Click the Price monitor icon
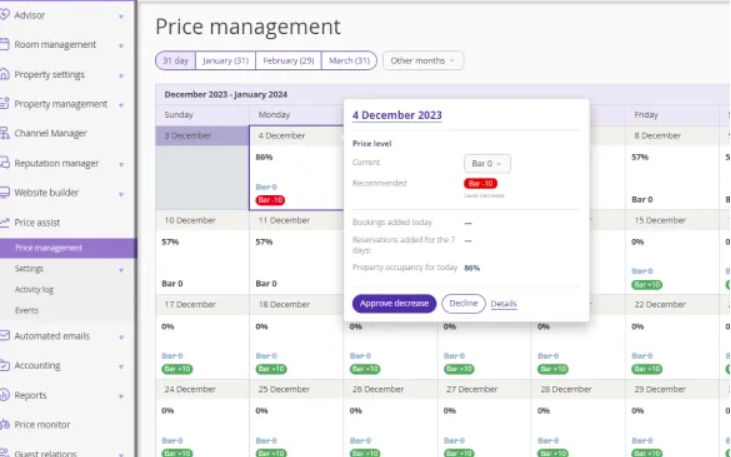 coord(6,425)
